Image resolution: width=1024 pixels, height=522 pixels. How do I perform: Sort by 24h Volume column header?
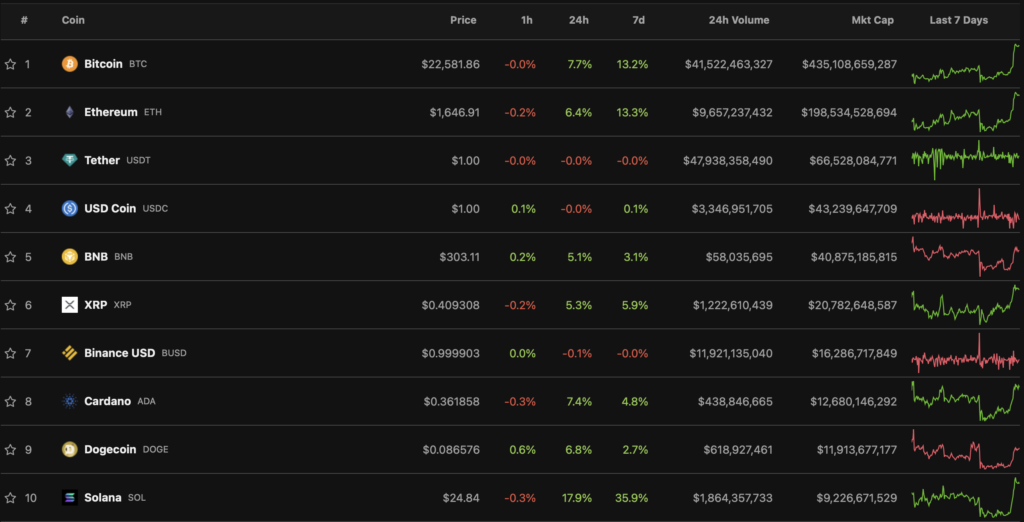coord(739,20)
